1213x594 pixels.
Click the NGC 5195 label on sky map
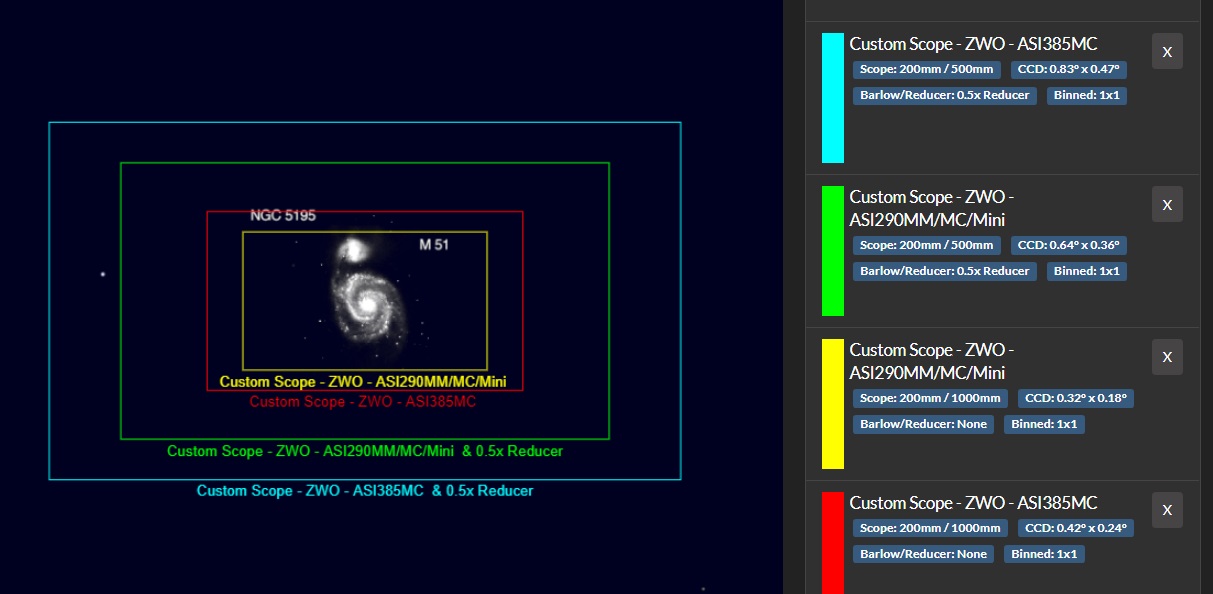click(x=283, y=215)
